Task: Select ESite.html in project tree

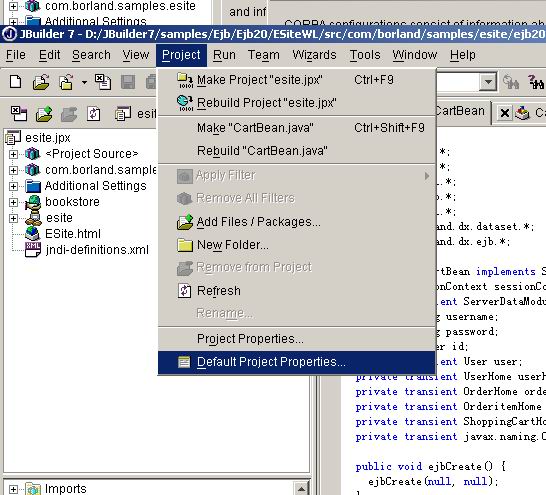Action: pos(73,234)
